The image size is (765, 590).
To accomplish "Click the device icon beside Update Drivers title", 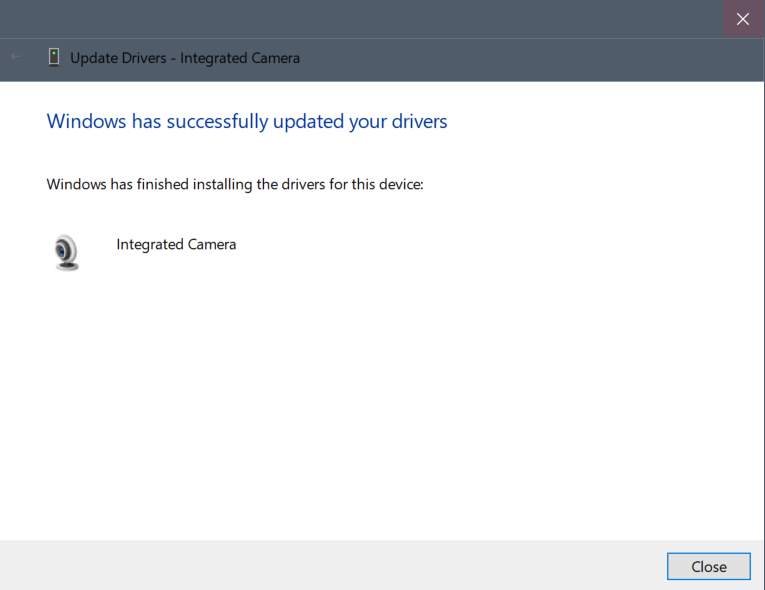I will pos(54,57).
